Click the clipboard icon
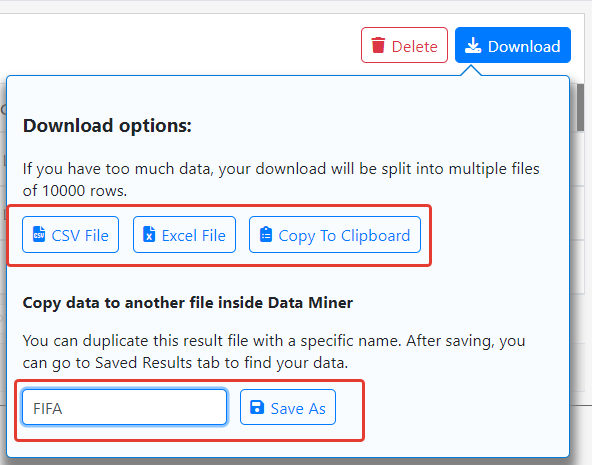Image resolution: width=592 pixels, height=465 pixels. click(266, 234)
